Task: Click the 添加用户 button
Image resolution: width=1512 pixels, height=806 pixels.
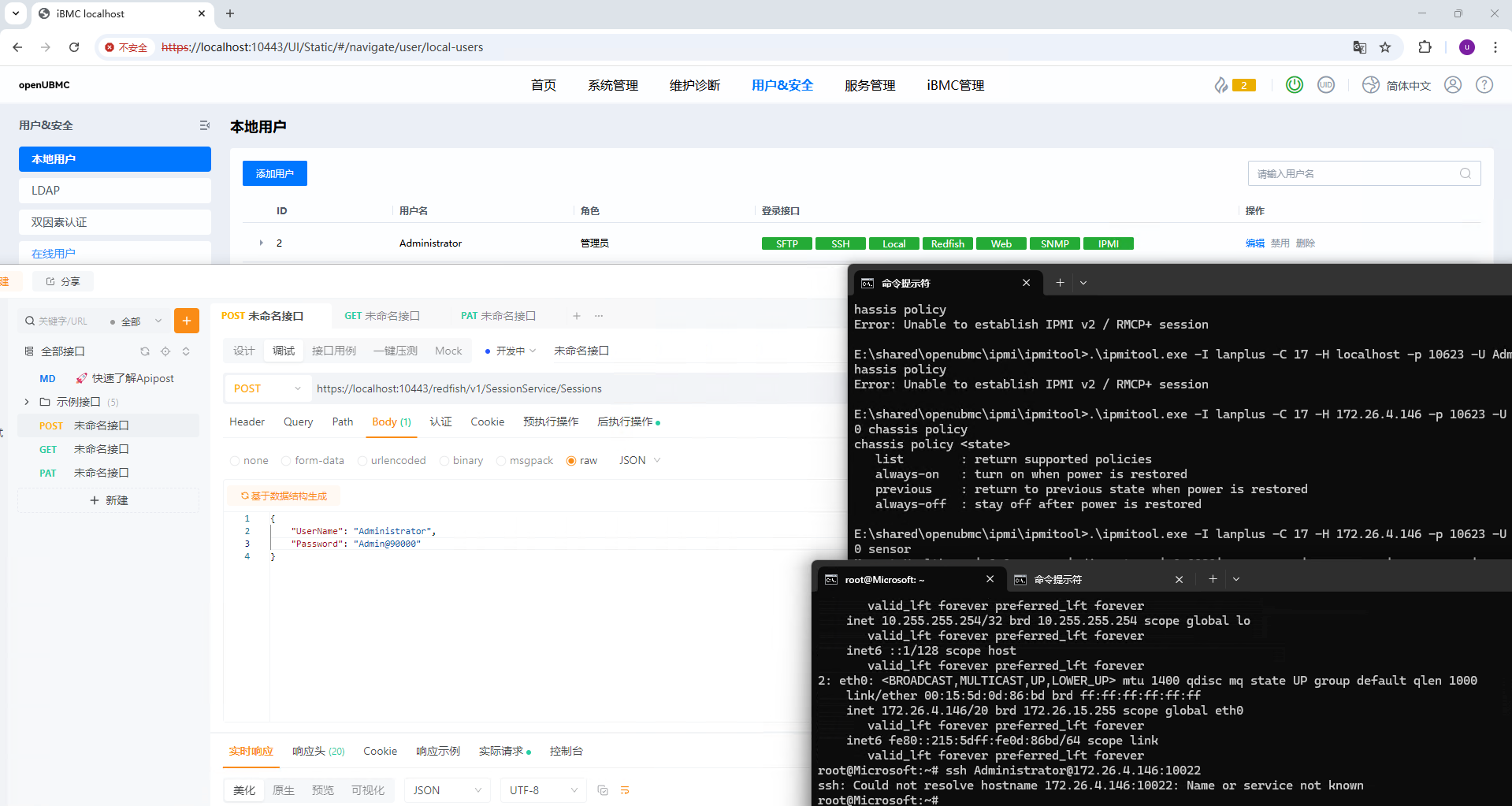Action: (274, 173)
